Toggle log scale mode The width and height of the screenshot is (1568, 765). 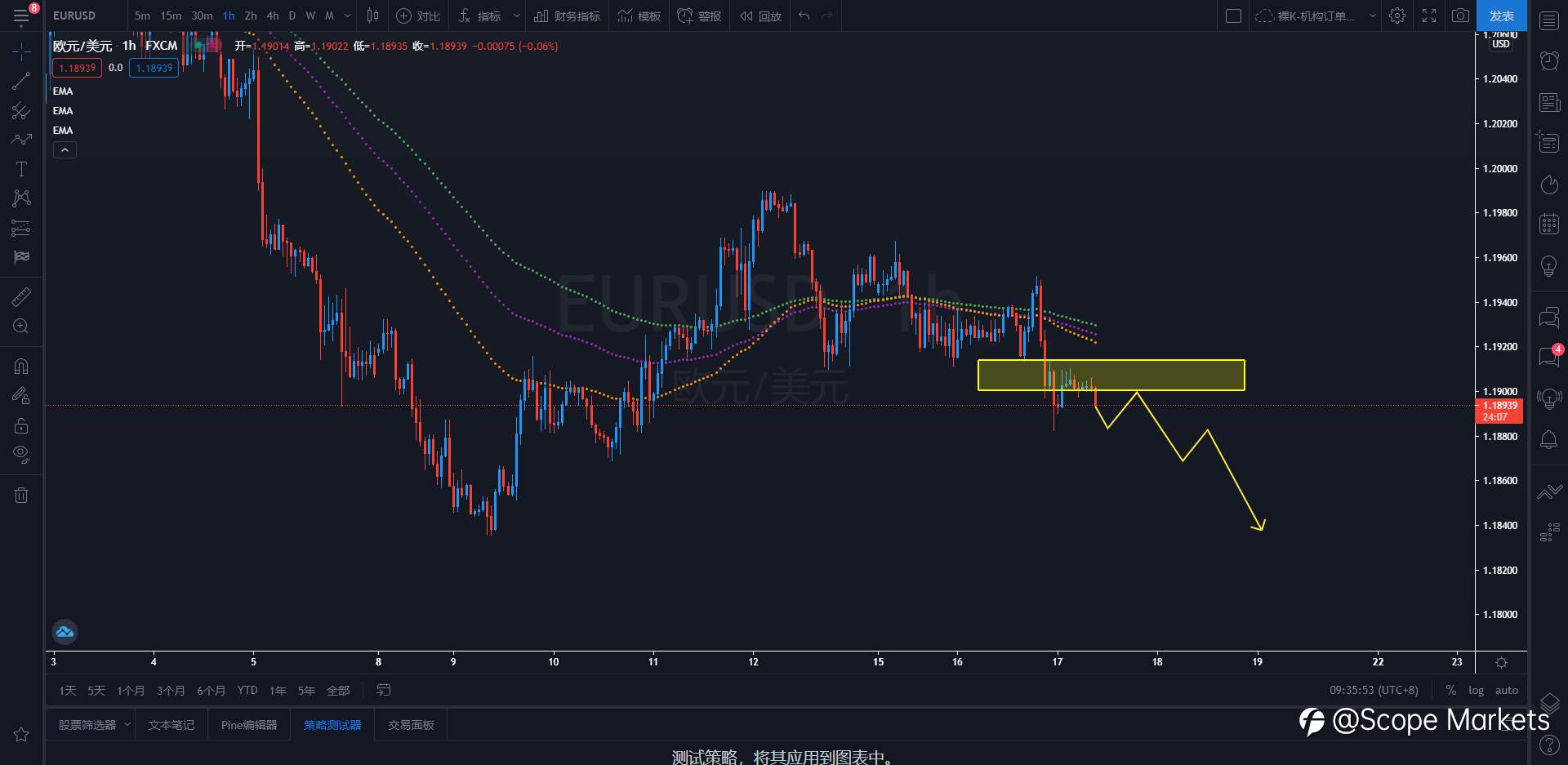coord(1476,691)
